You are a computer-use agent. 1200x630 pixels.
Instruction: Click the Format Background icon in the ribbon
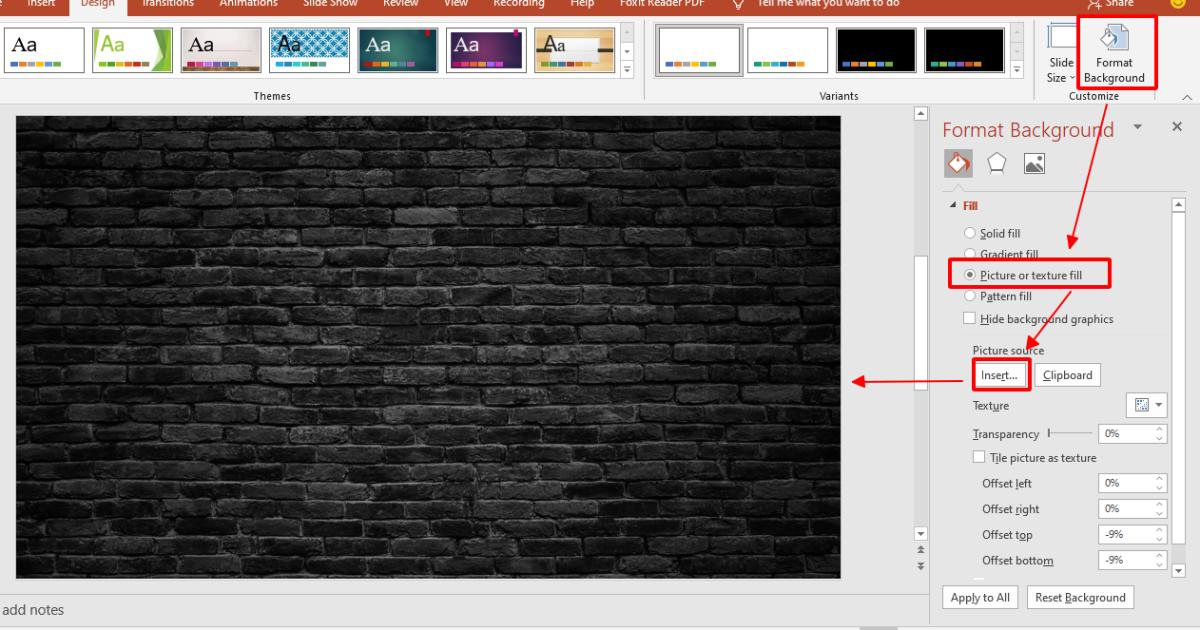coord(1113,50)
